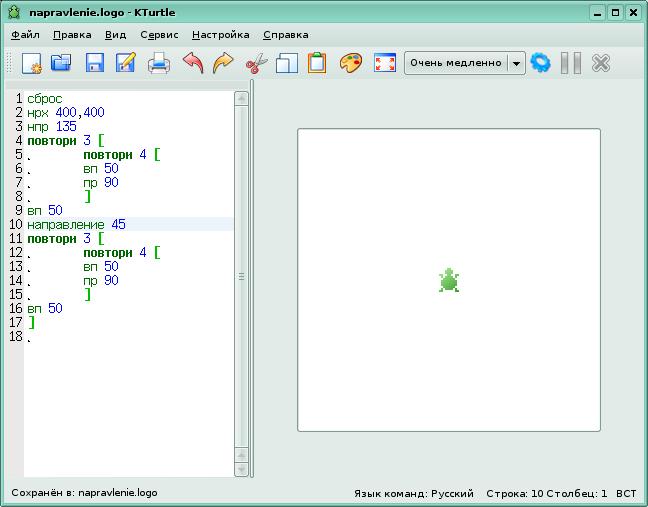
Task: Print using the printer icon
Action: (159, 64)
